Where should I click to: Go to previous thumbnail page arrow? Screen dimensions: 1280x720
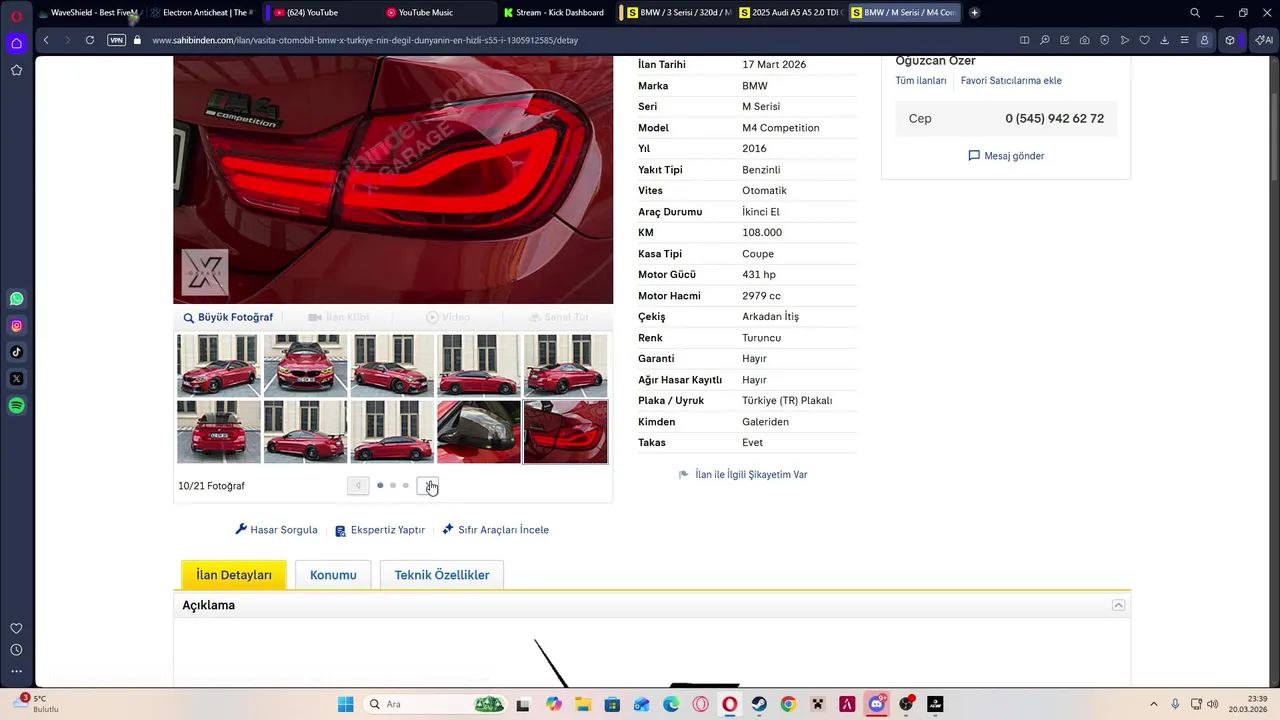(x=358, y=486)
